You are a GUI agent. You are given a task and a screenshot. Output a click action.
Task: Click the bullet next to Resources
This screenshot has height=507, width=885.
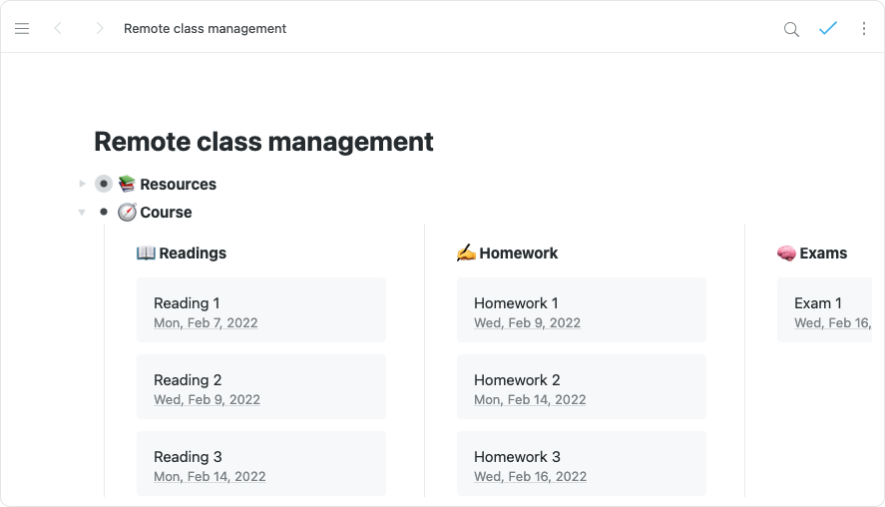tap(103, 184)
